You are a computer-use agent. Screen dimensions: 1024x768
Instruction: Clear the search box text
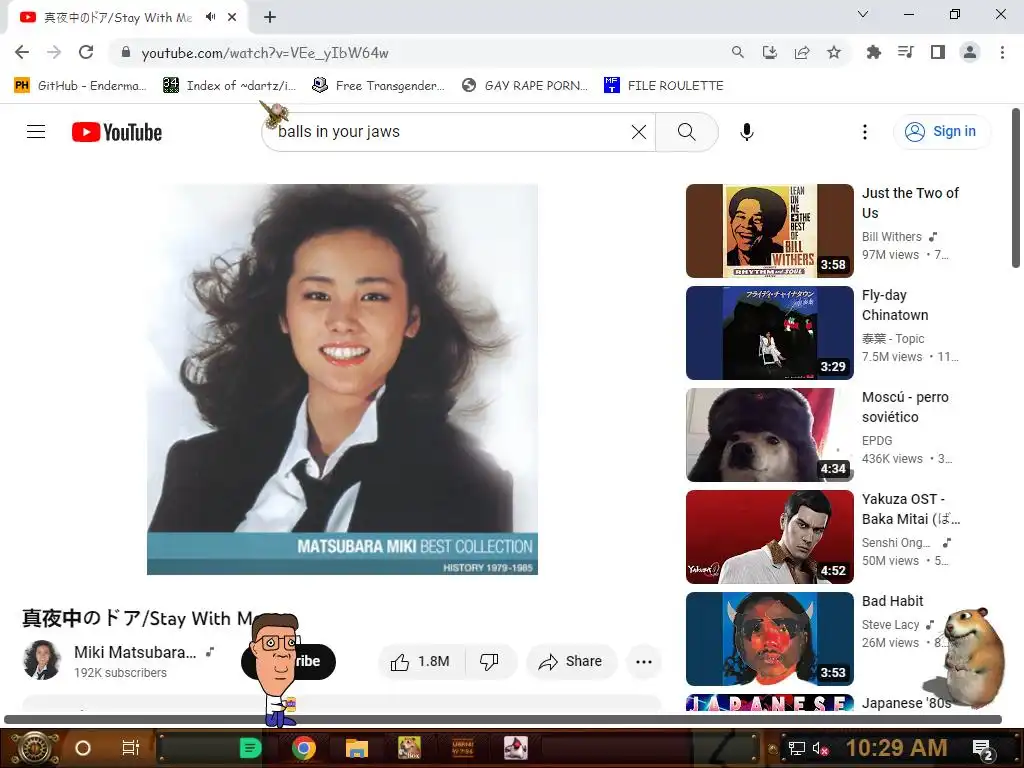click(639, 132)
